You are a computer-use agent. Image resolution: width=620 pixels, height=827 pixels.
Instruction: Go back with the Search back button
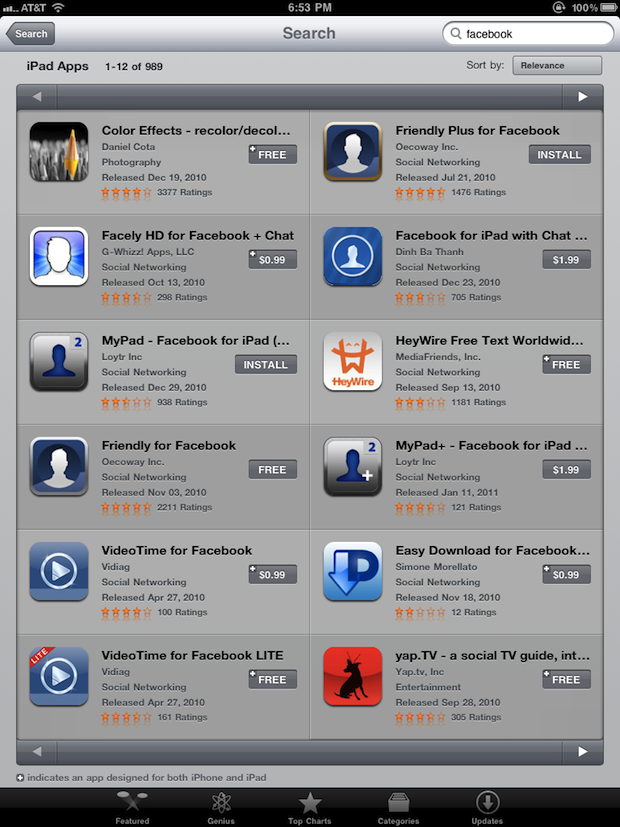tap(30, 34)
